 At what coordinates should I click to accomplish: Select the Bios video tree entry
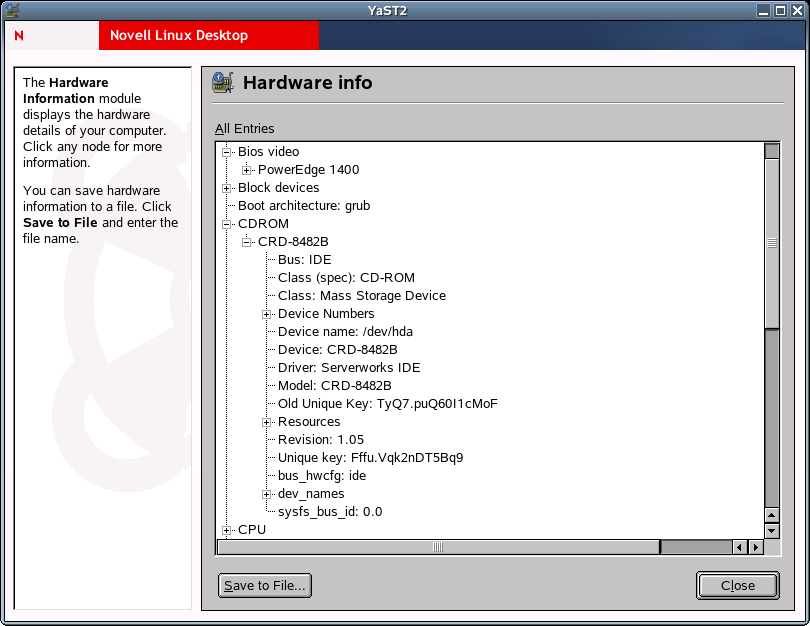click(x=269, y=152)
